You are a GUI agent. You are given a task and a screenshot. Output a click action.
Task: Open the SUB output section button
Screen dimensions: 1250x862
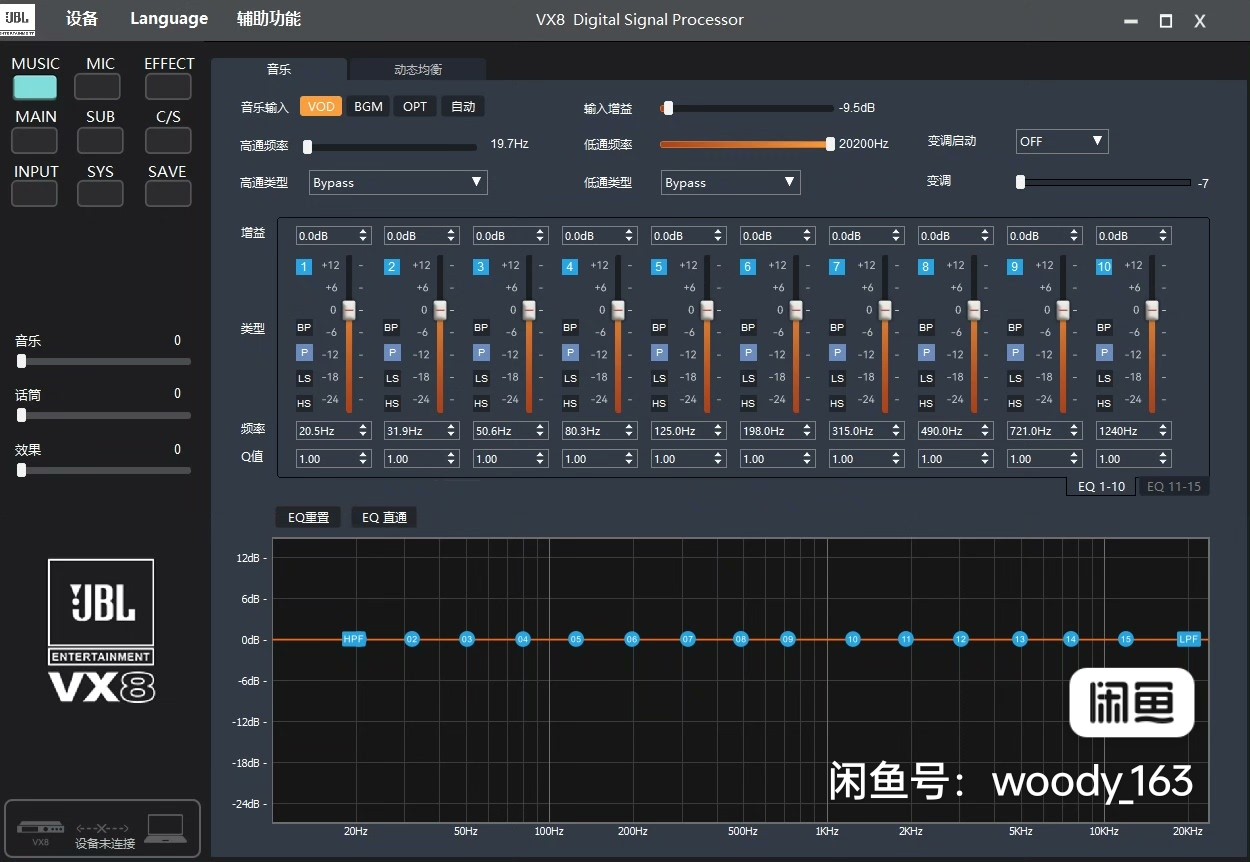pyautogui.click(x=98, y=140)
